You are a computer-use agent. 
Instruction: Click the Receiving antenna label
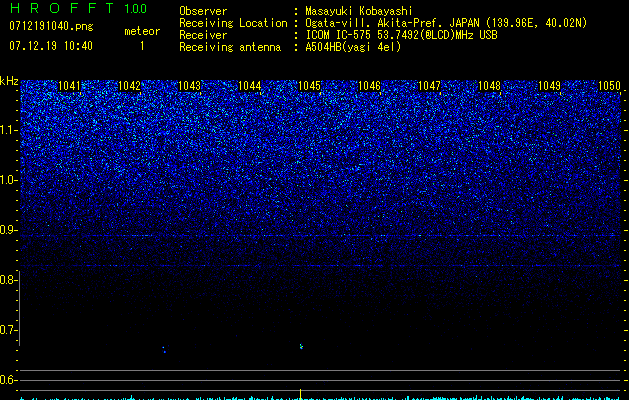[x=230, y=47]
